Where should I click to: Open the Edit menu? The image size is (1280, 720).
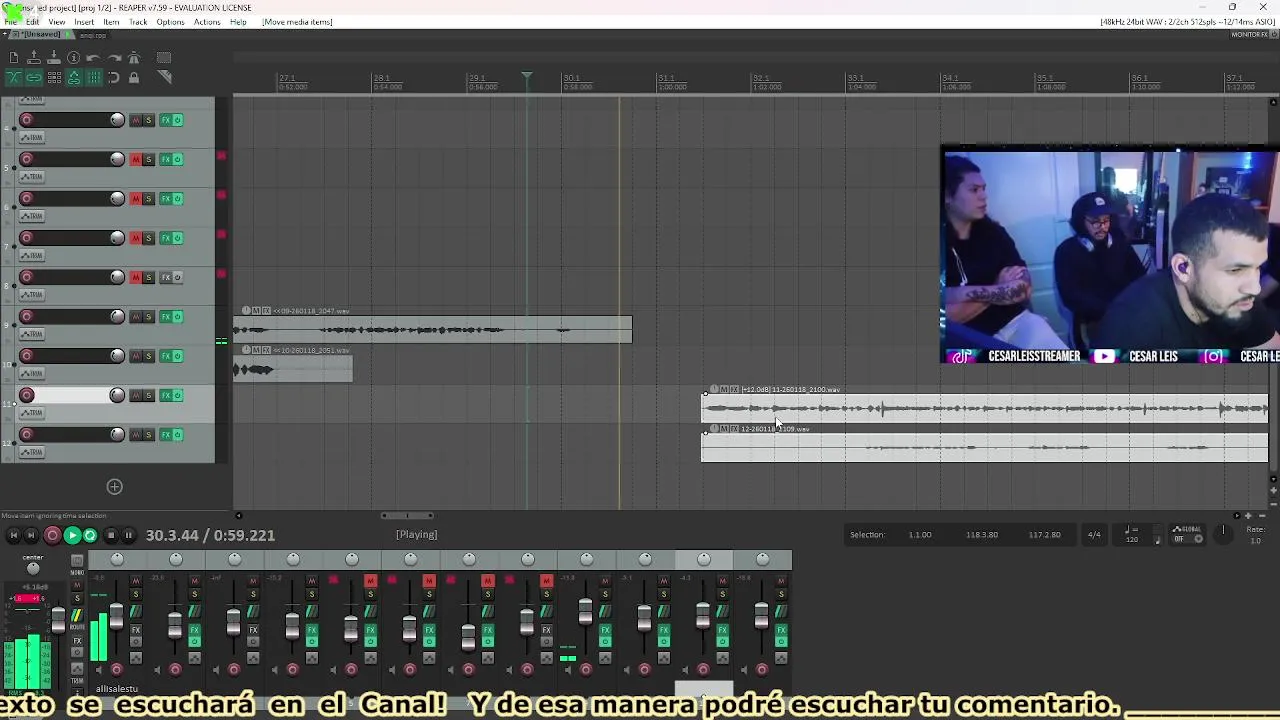[32, 22]
